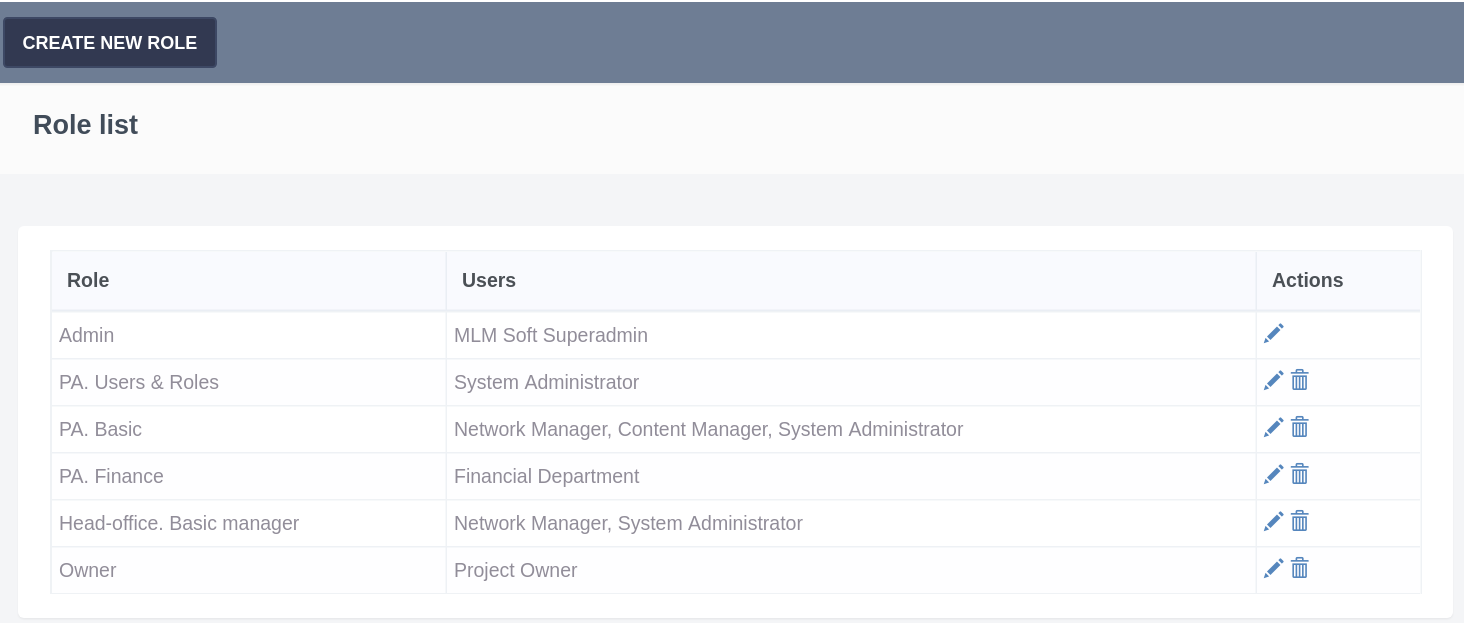Click the Role column header
The height and width of the screenshot is (623, 1464).
[88, 281]
